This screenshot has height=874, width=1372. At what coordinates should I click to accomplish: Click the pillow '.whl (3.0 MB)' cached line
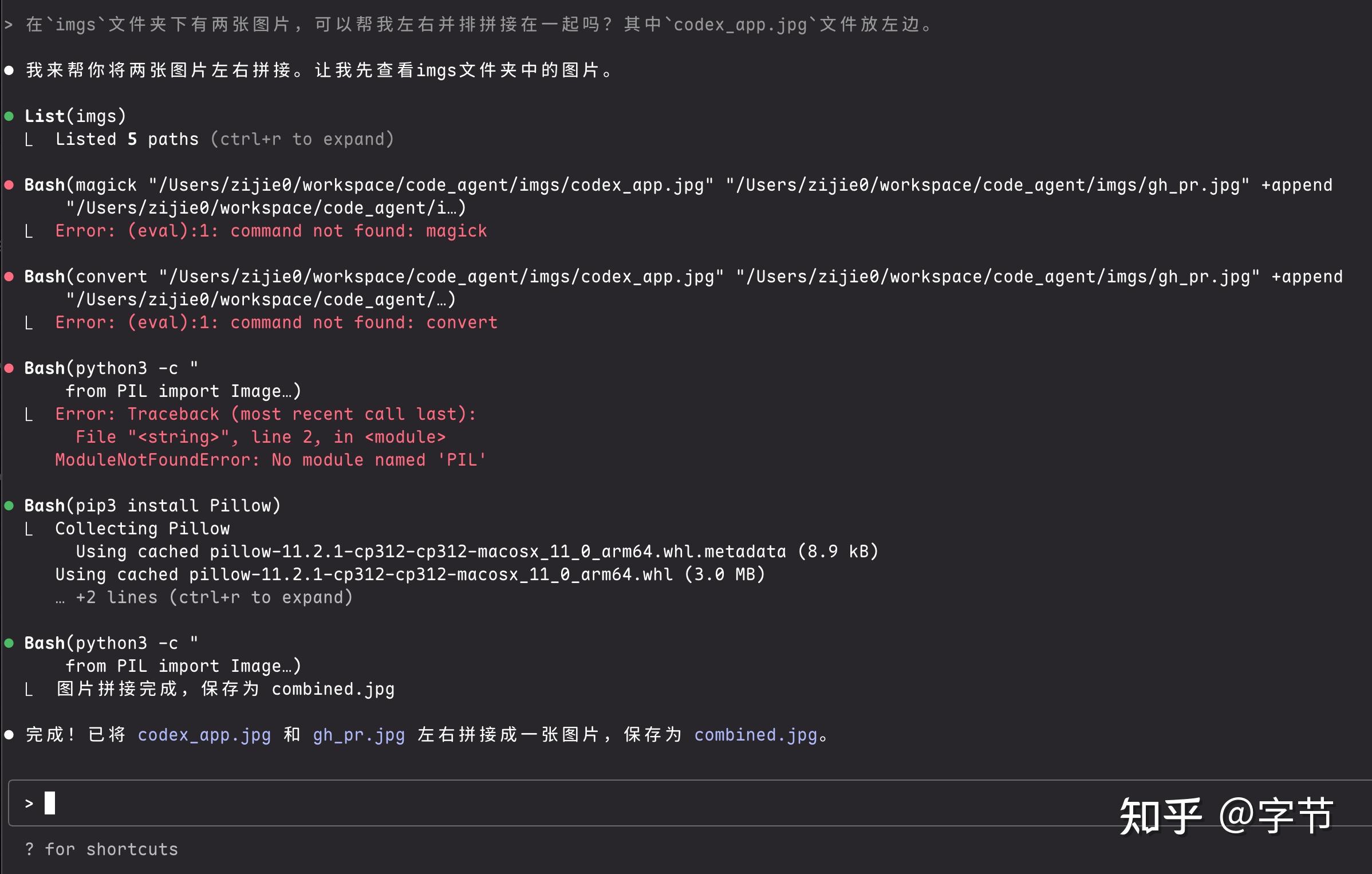[410, 574]
